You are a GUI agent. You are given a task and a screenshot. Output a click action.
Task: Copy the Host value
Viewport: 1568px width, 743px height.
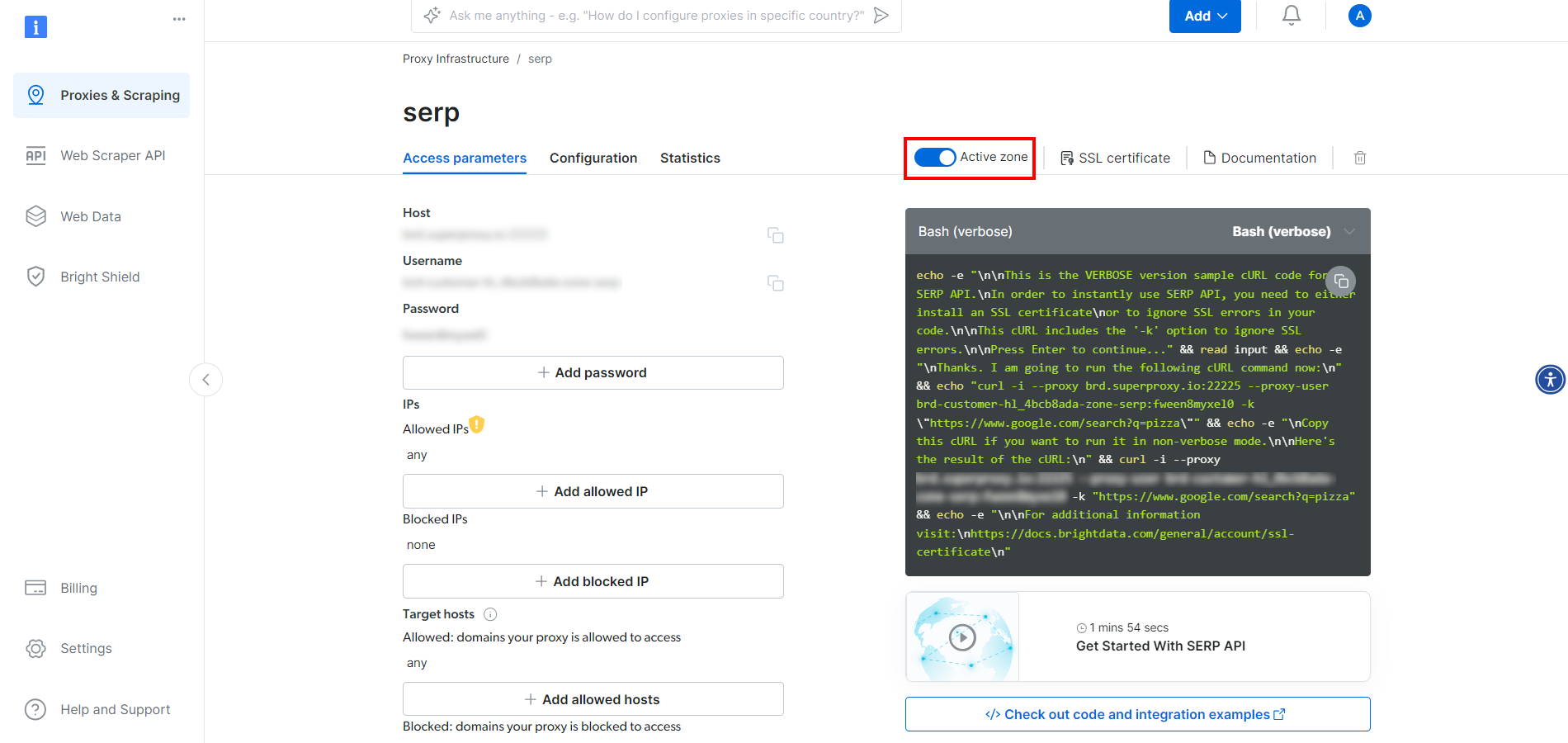776,235
